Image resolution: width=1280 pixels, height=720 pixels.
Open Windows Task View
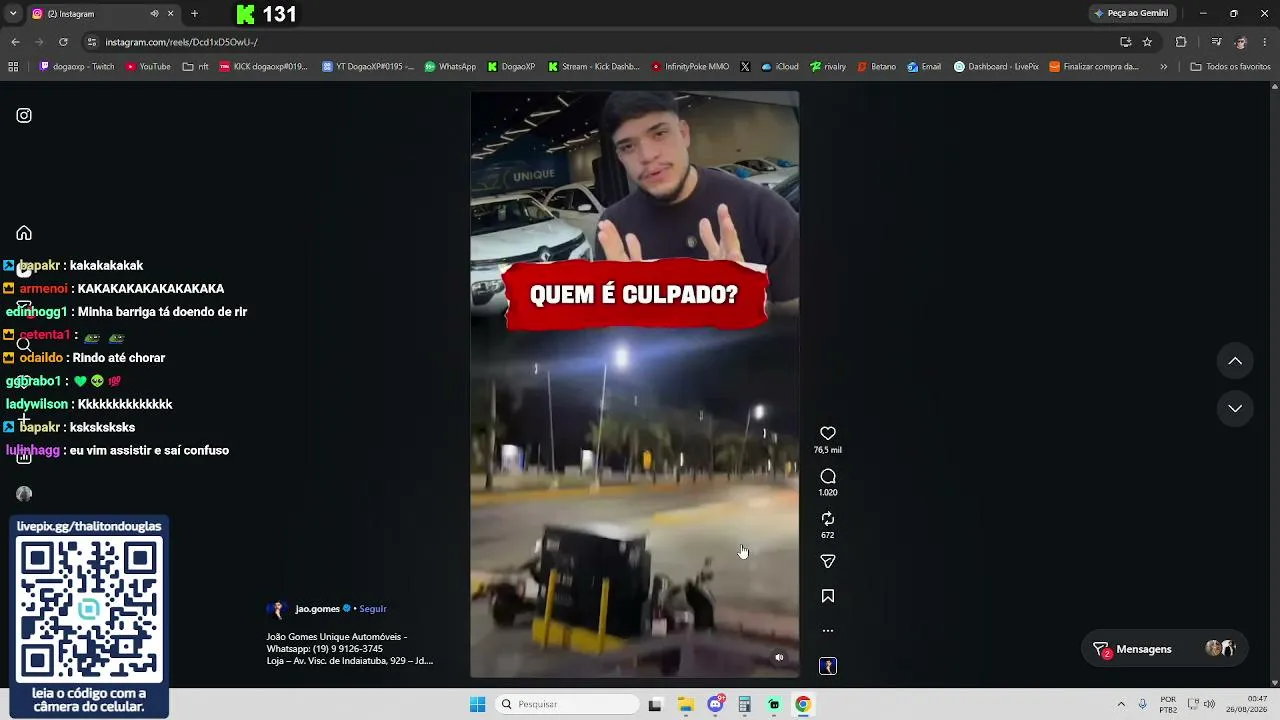(x=655, y=704)
